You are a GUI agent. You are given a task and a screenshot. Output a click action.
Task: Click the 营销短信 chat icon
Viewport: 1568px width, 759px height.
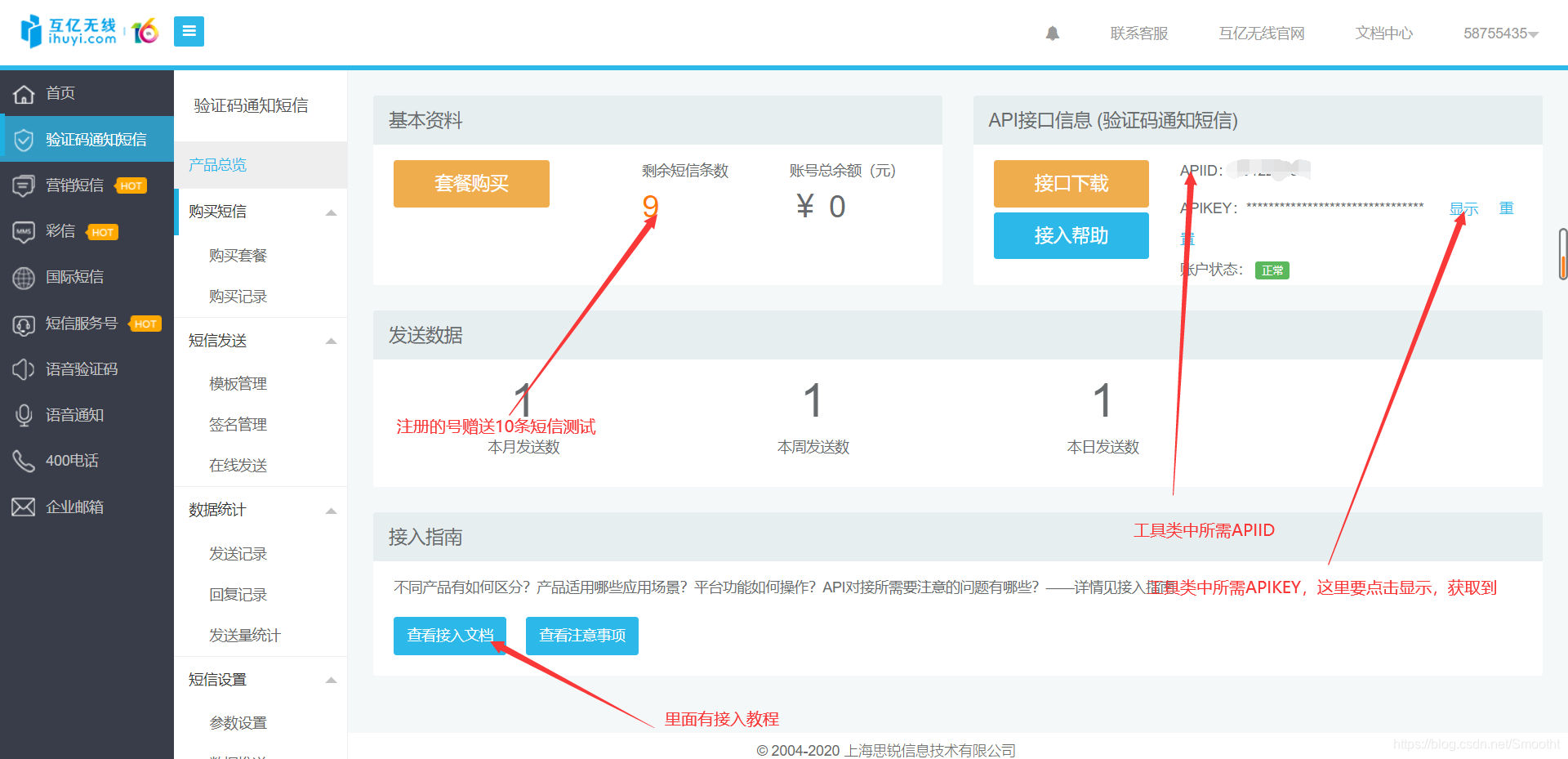click(x=24, y=185)
